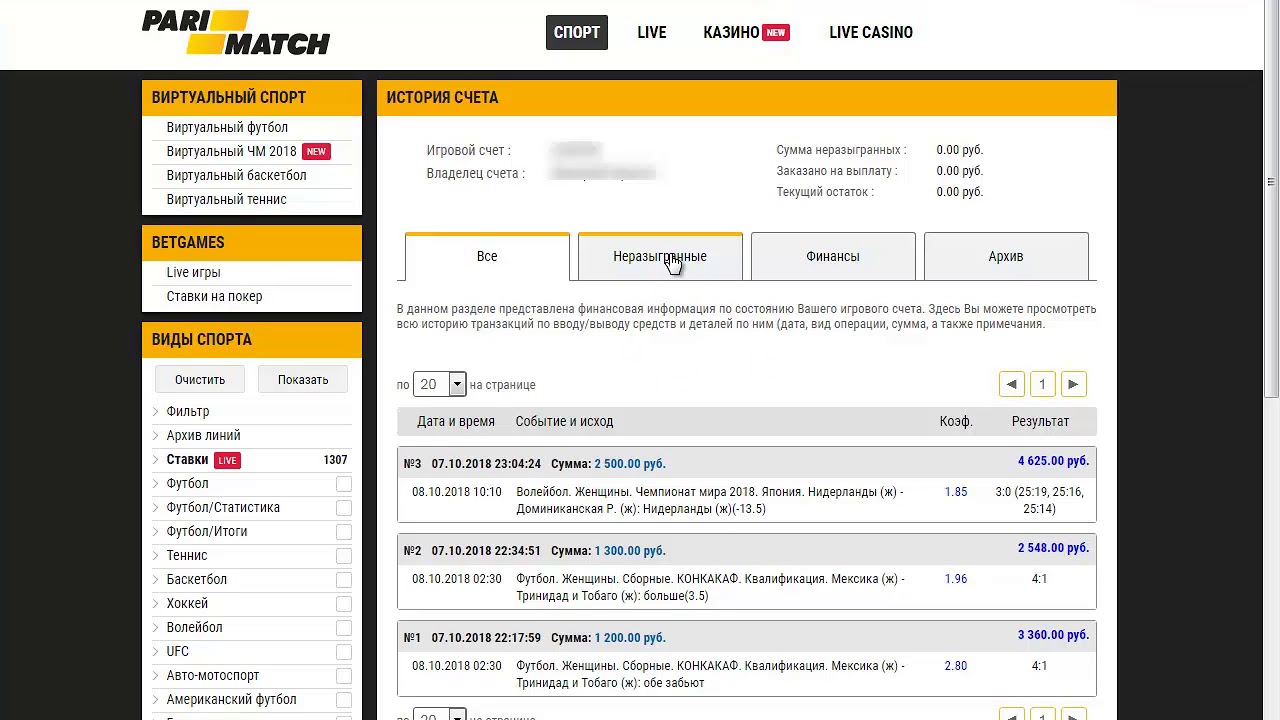Click the LIVE badge beside Ставки
Viewport: 1280px width, 720px height.
[227, 460]
